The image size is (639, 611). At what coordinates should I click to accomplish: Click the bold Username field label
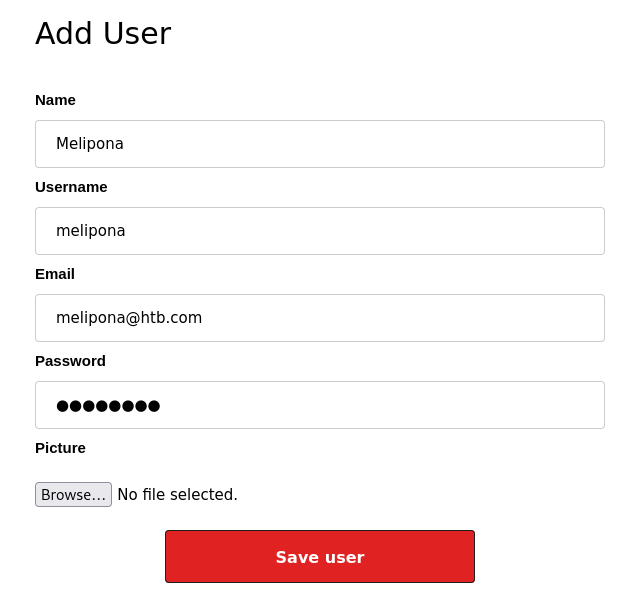71,187
